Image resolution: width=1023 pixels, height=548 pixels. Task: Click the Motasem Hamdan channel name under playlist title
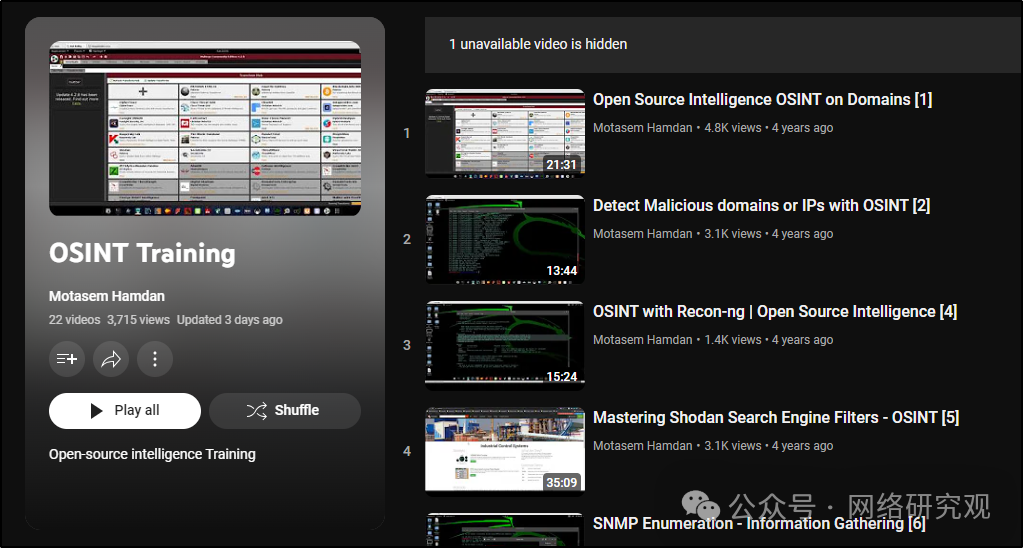click(x=107, y=296)
